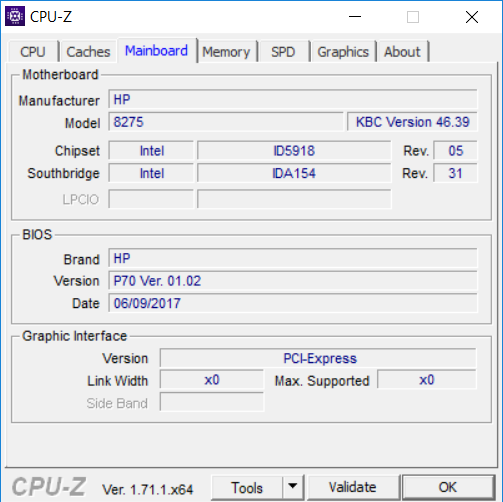The width and height of the screenshot is (503, 502).
Task: Select the Mainboard tab
Action: point(156,51)
